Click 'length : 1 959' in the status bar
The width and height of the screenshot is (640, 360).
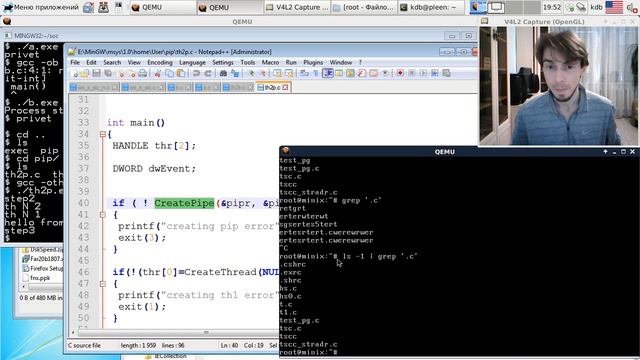pos(138,345)
